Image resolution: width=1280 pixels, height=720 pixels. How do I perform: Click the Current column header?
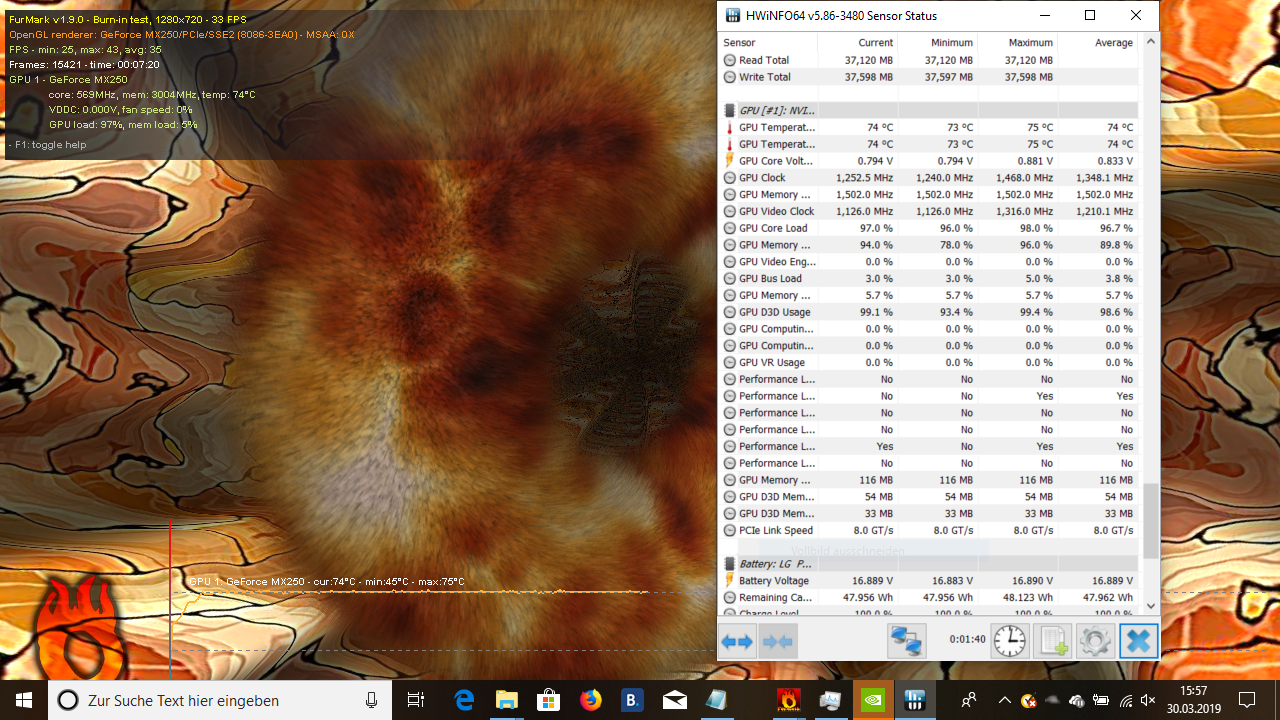[857, 42]
